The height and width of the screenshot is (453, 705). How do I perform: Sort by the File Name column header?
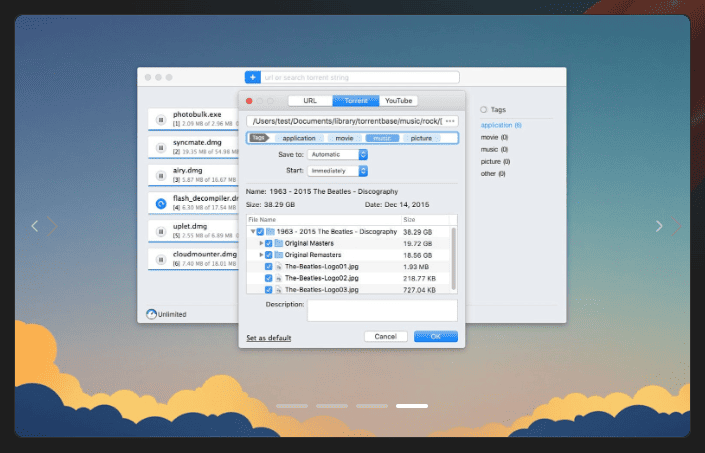pyautogui.click(x=324, y=220)
